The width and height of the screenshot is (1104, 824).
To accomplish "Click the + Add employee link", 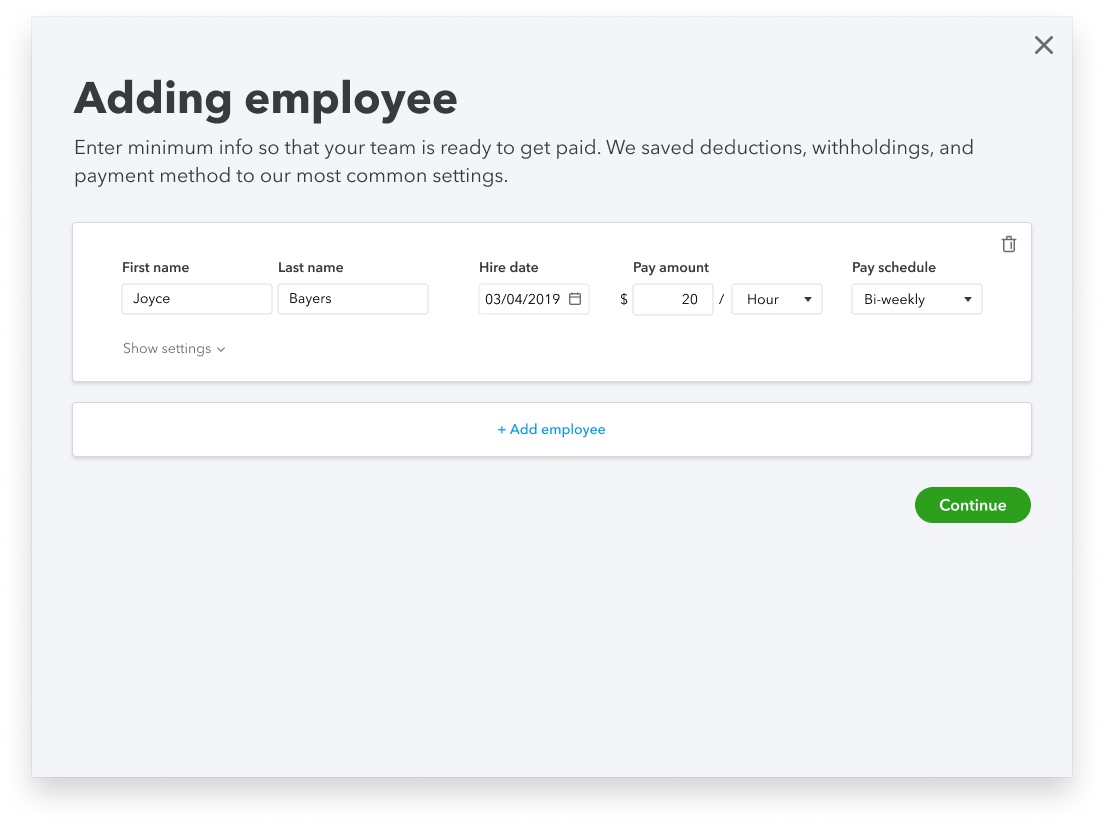I will pos(551,430).
